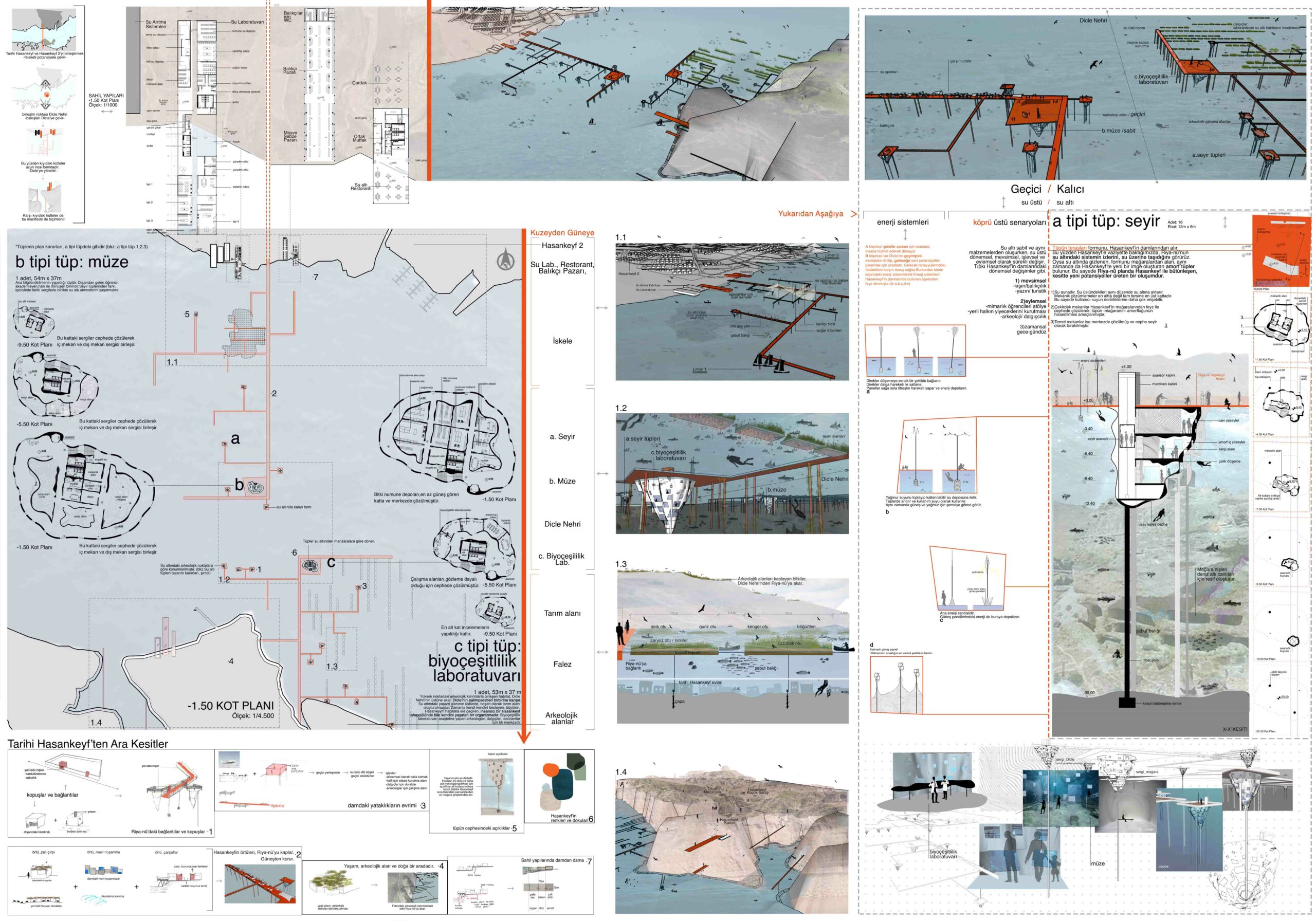Click the marker labeled c on plan
The width and height of the screenshot is (1316, 921).
[310, 565]
